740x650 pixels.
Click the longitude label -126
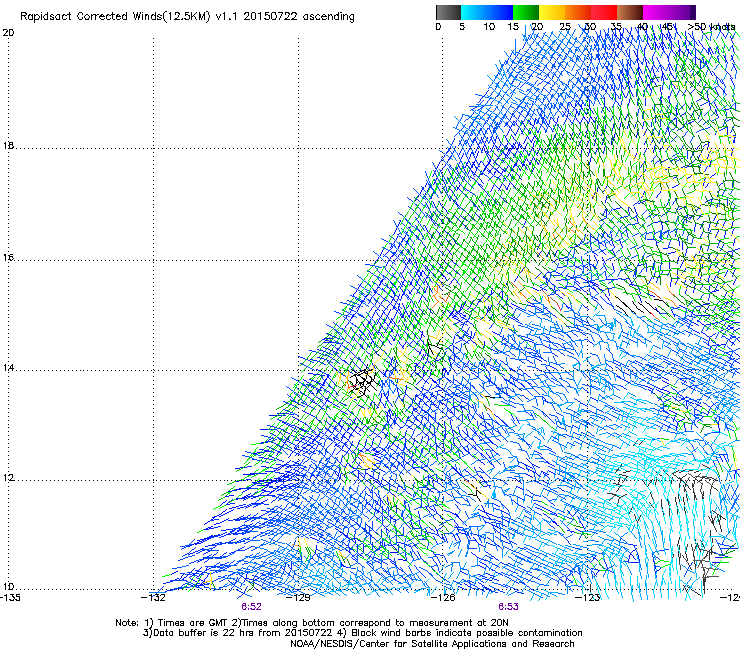pyautogui.click(x=443, y=598)
